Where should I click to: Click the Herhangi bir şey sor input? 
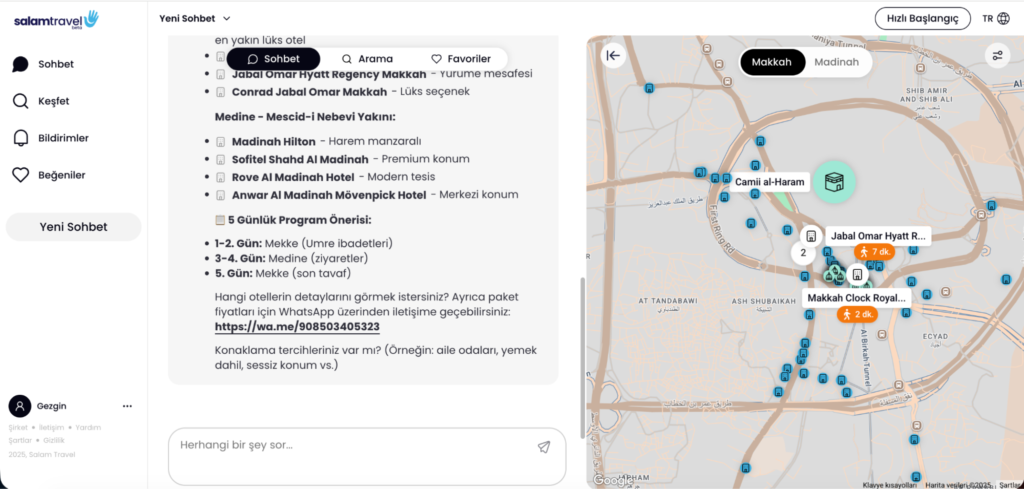(350, 445)
